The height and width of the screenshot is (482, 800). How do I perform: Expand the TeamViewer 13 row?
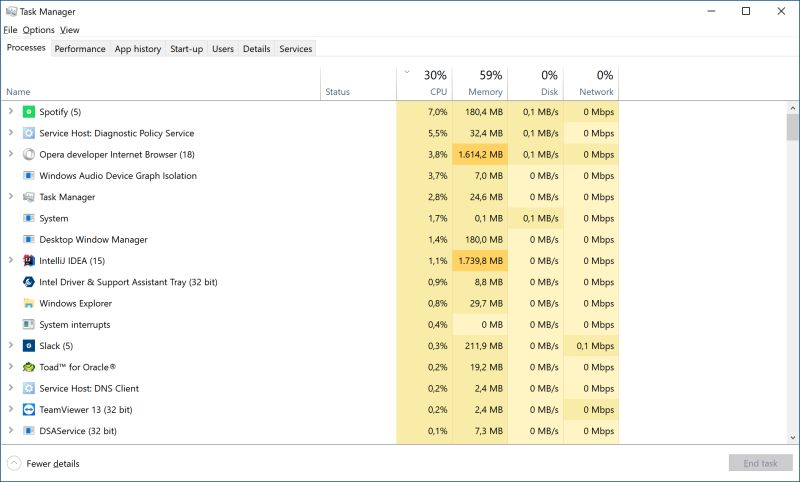click(11, 409)
